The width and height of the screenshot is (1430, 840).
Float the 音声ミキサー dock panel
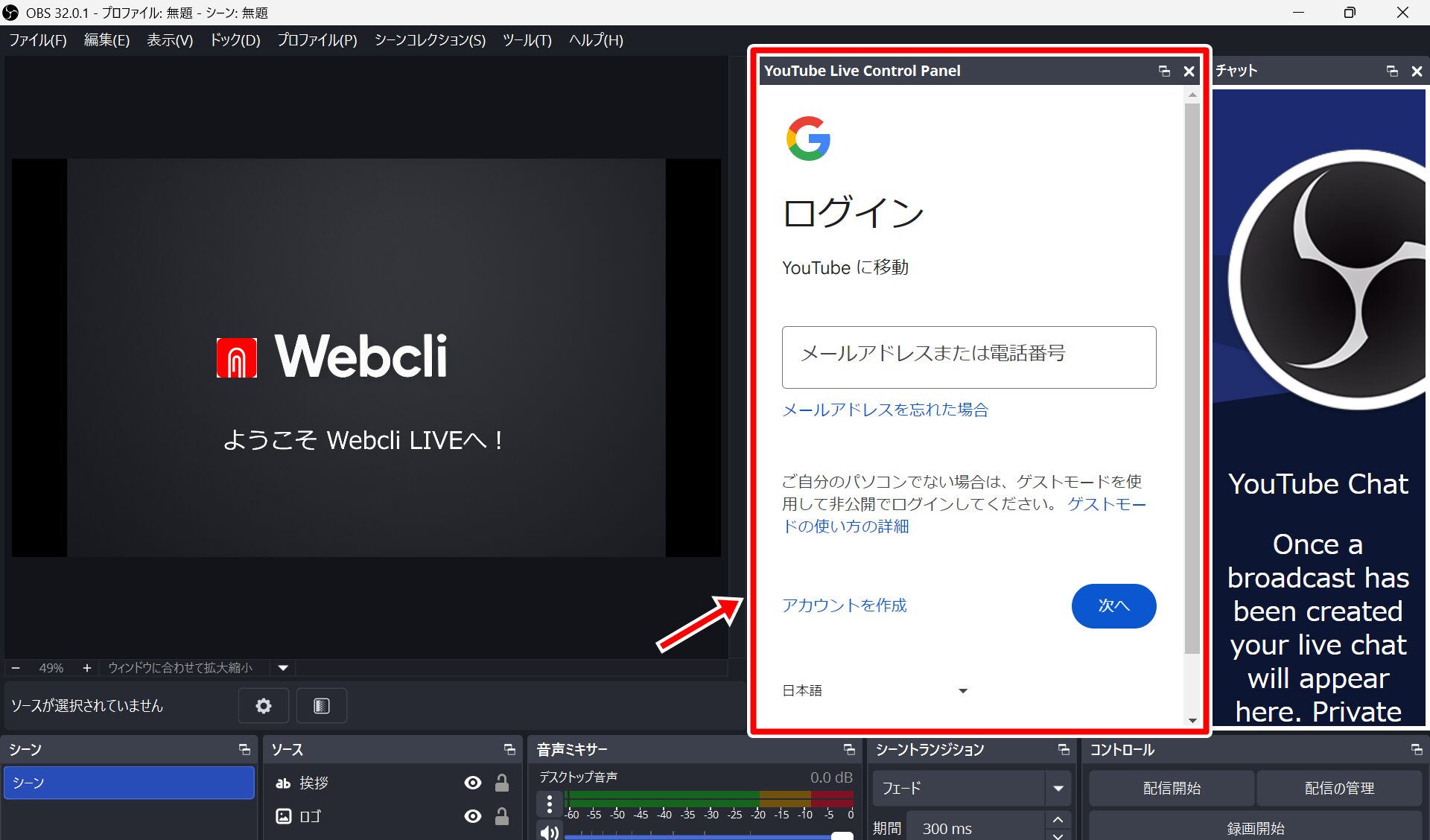849,749
